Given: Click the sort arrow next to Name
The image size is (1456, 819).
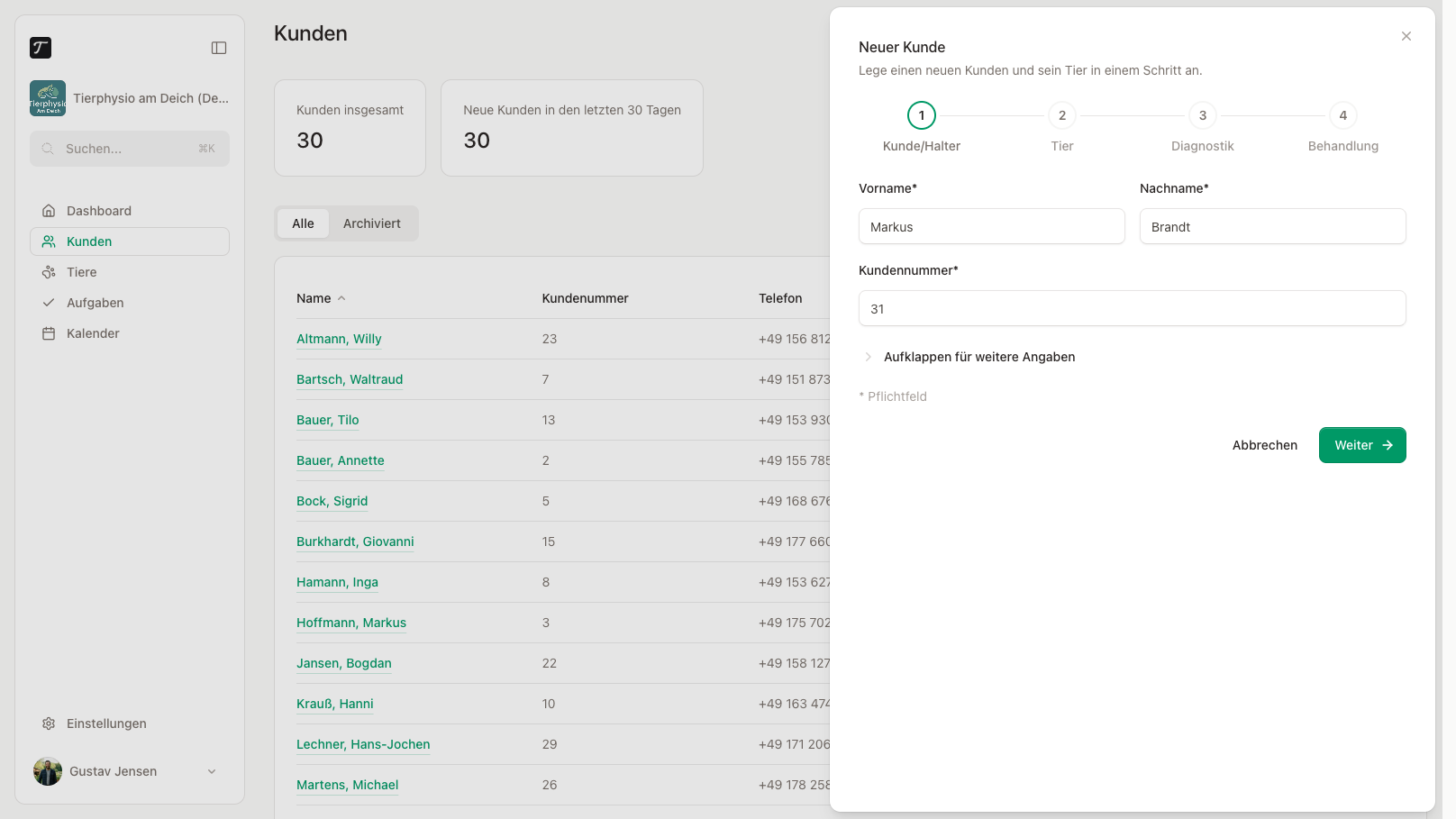Looking at the screenshot, I should coord(341,298).
